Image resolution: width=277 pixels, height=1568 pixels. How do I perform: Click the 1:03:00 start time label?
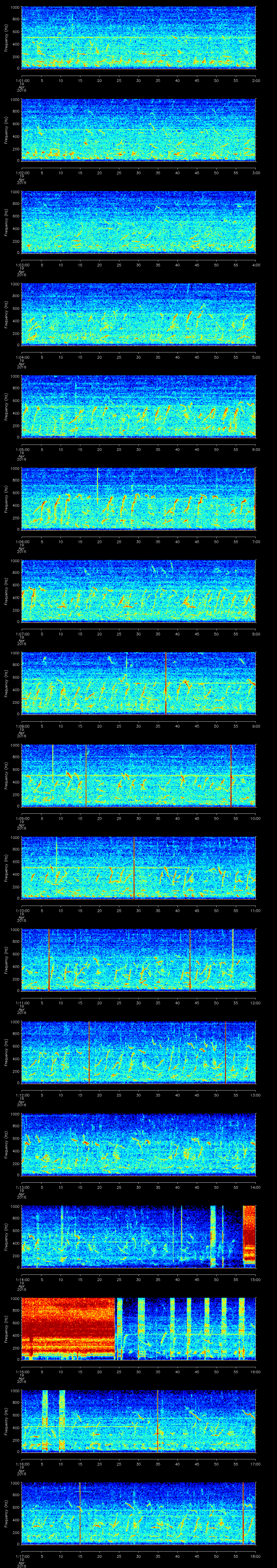22,265
